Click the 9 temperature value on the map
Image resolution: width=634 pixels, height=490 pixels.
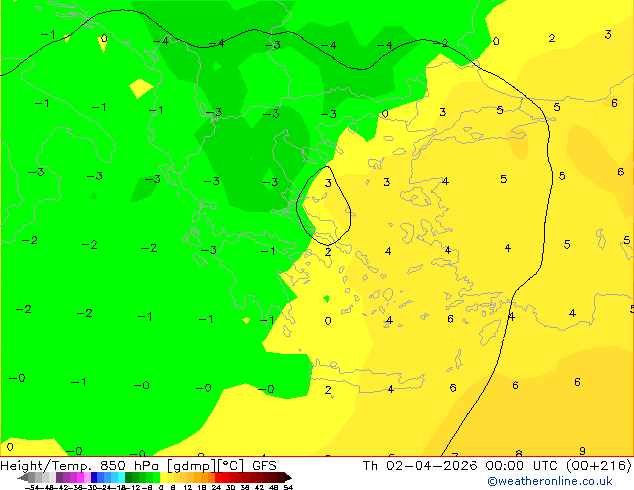click(x=582, y=451)
